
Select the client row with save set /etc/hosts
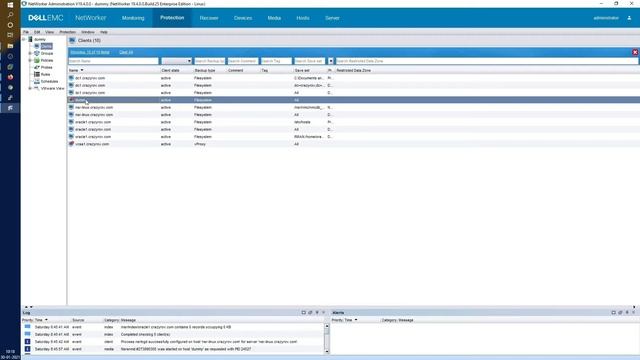[353, 122]
